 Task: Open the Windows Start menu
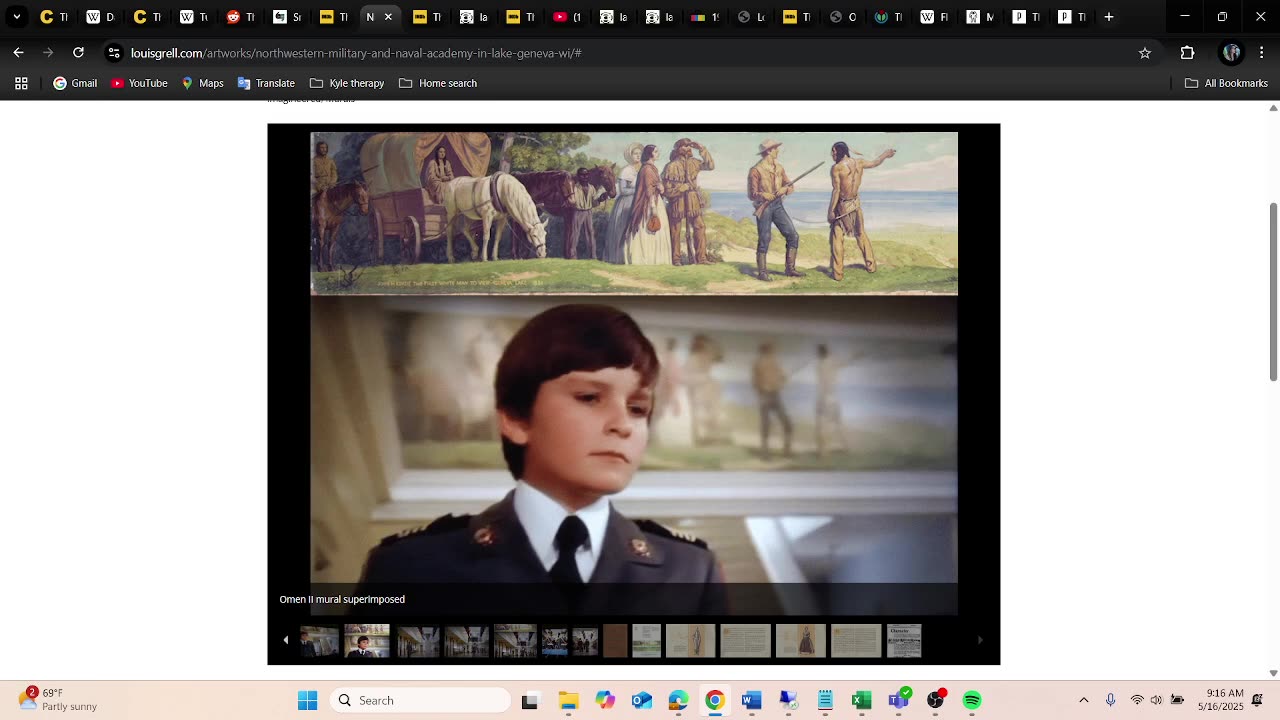[307, 700]
